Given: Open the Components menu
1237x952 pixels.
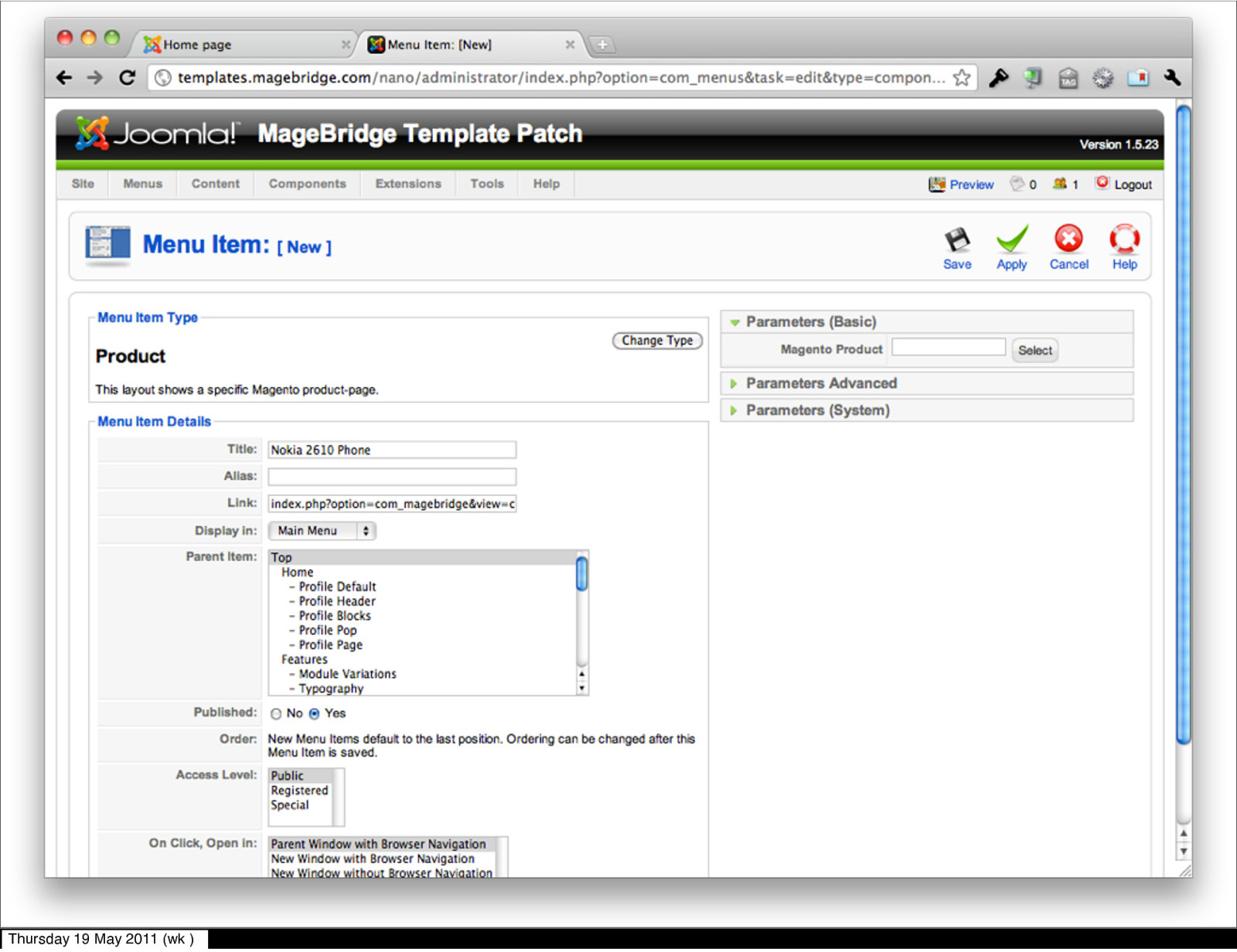Looking at the screenshot, I should tap(307, 184).
